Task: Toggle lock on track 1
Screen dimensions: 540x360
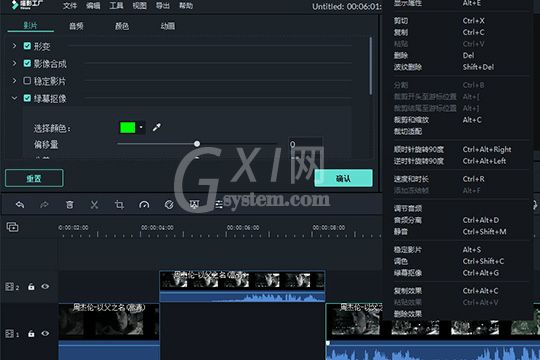Action: click(31, 333)
